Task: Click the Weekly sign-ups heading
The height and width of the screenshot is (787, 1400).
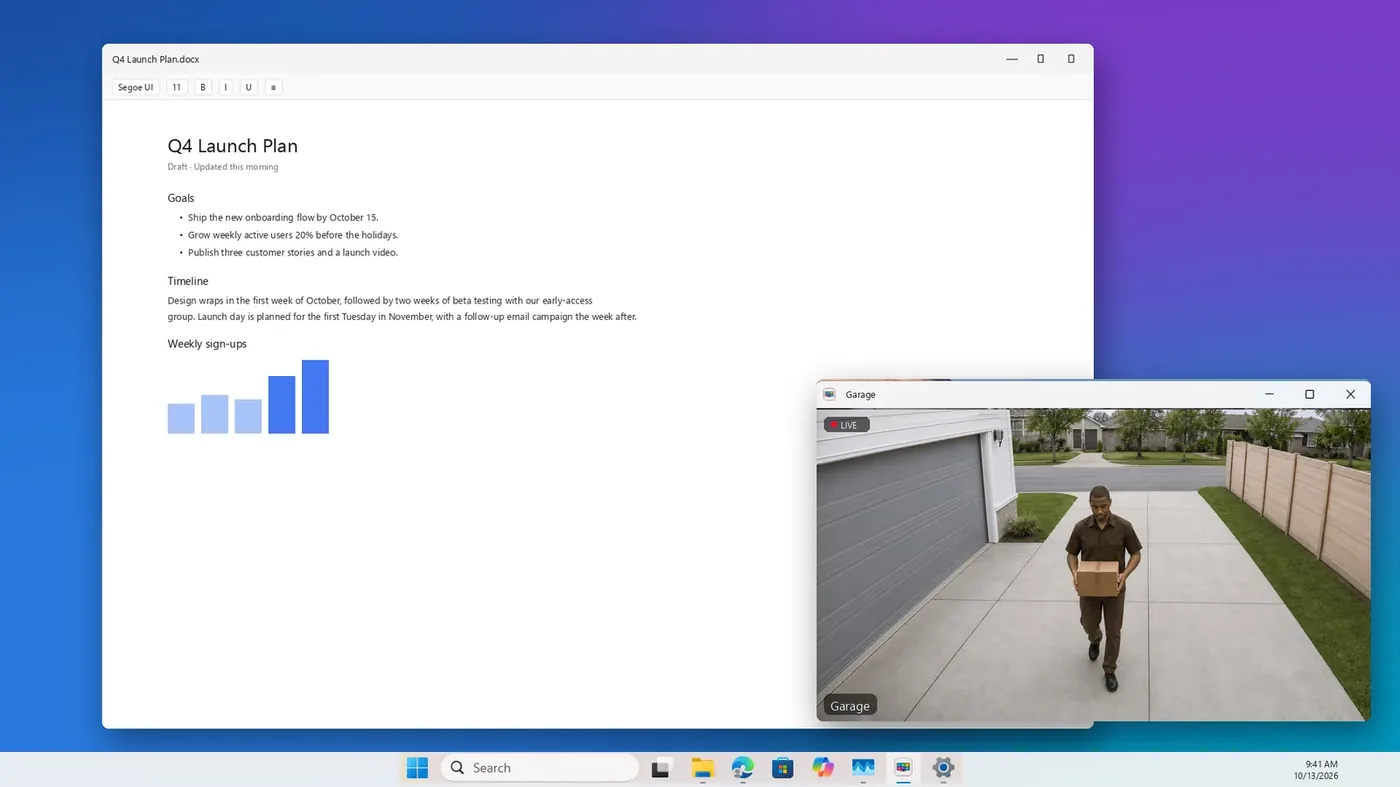Action: (x=207, y=344)
